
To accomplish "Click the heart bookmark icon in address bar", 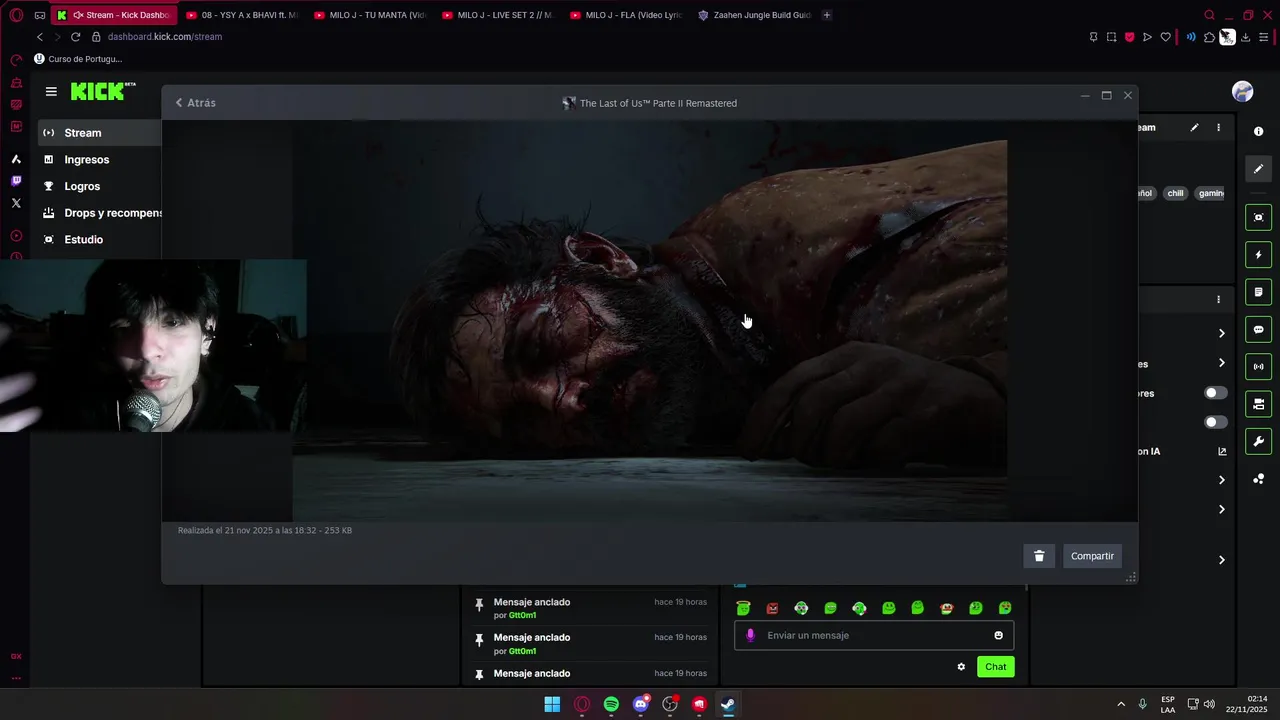I will pyautogui.click(x=1165, y=37).
